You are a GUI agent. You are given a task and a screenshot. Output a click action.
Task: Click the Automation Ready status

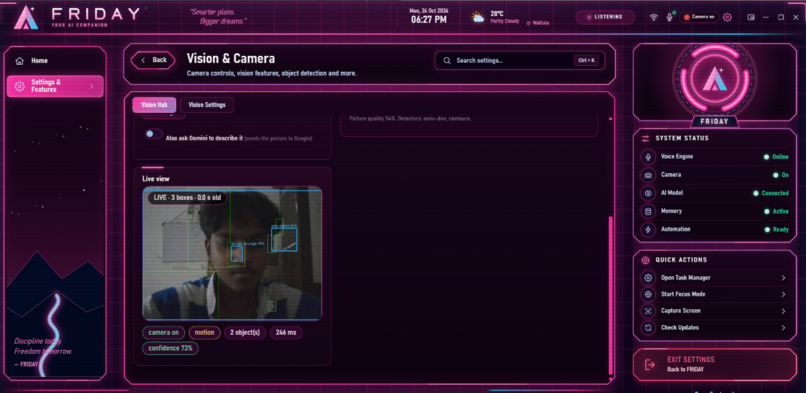tap(776, 230)
